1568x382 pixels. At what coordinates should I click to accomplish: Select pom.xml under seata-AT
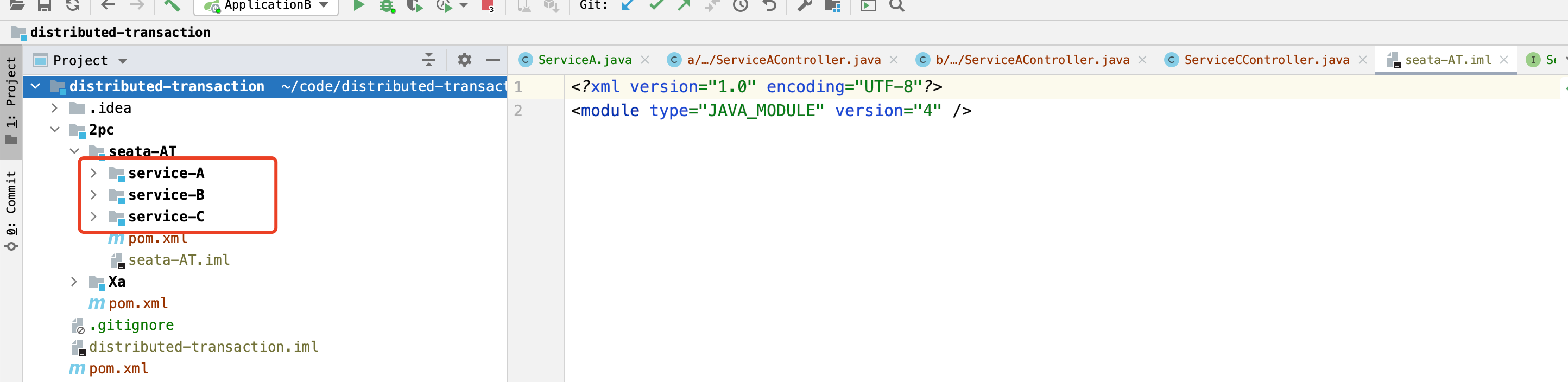pos(157,238)
